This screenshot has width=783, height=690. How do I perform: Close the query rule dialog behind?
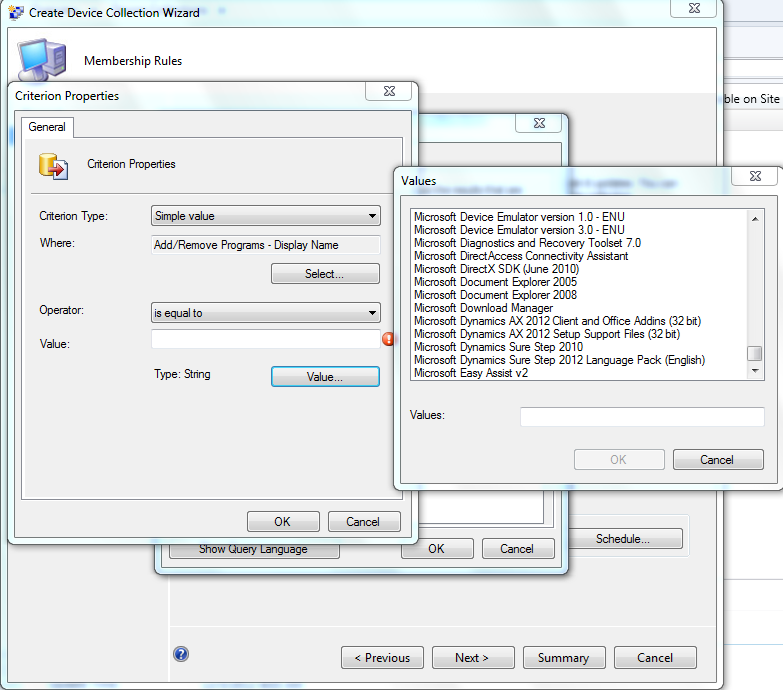click(539, 123)
